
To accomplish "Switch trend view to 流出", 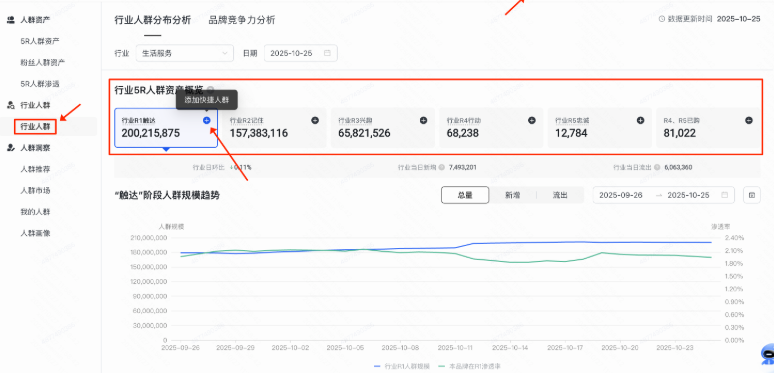I will click(x=560, y=195).
